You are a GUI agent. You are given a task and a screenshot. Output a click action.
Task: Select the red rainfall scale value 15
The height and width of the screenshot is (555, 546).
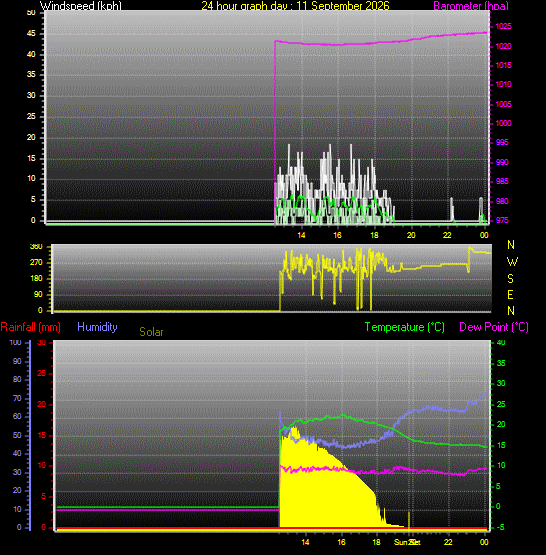point(42,435)
